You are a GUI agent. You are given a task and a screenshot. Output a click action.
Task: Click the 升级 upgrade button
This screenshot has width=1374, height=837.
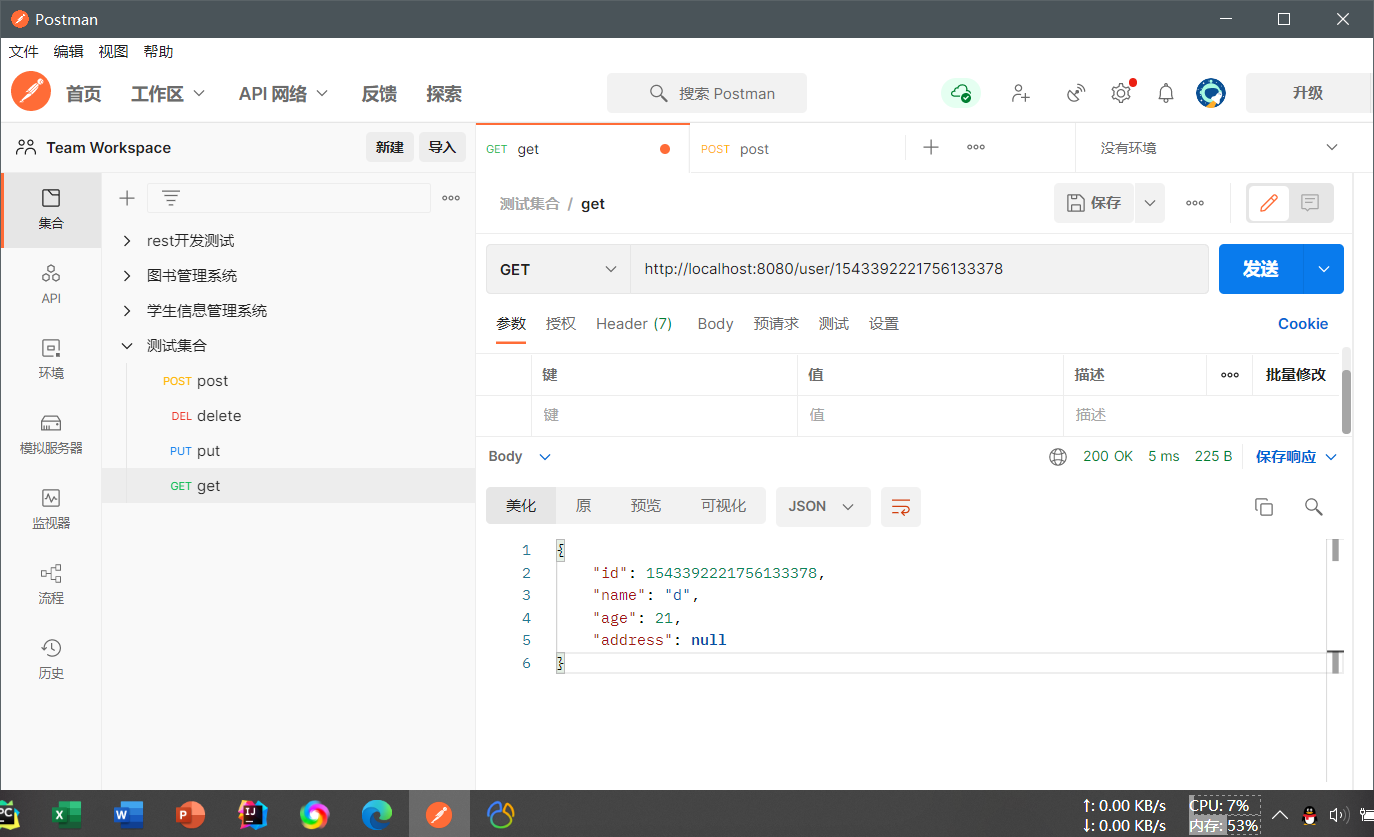click(x=1308, y=93)
